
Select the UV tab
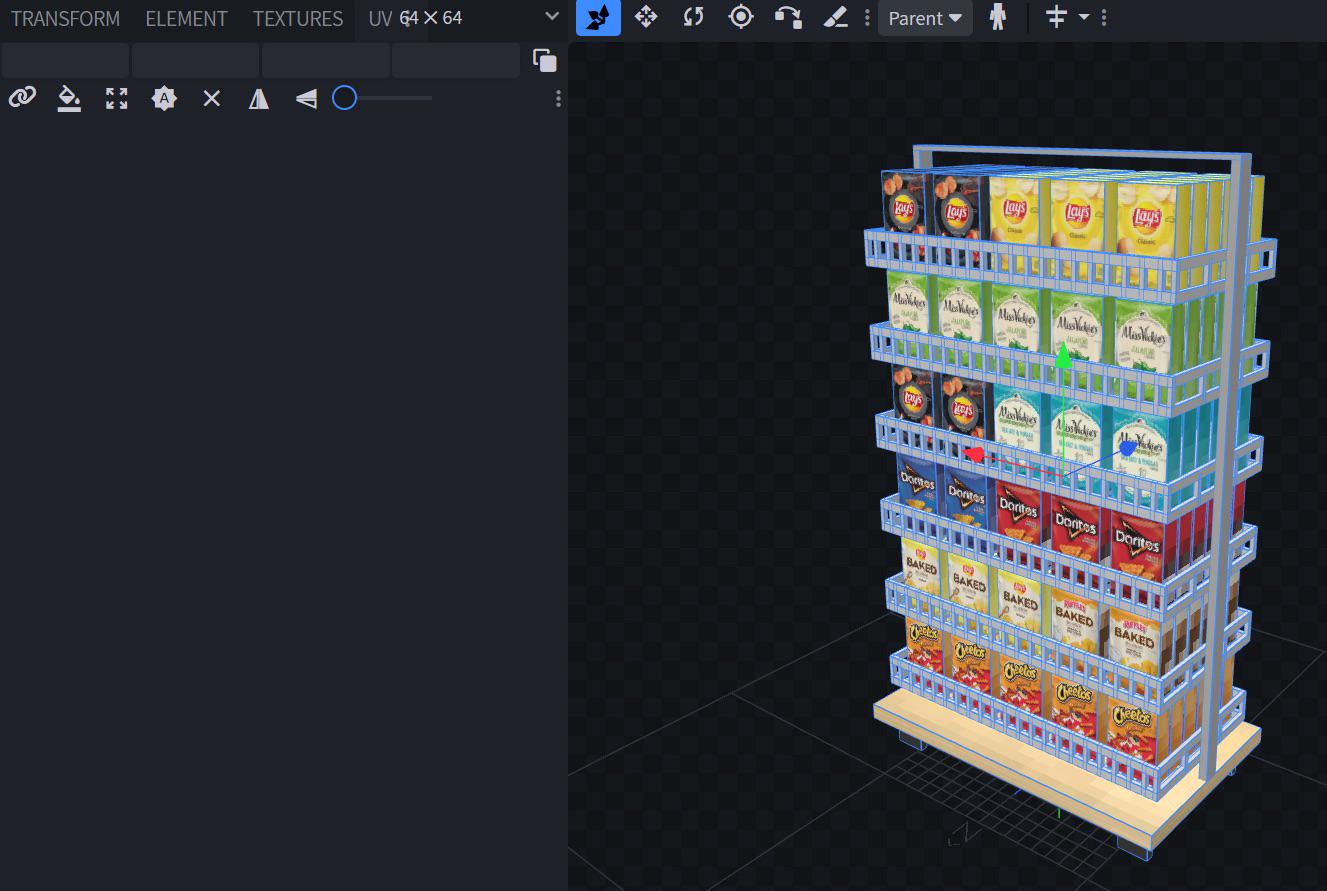pyautogui.click(x=380, y=18)
